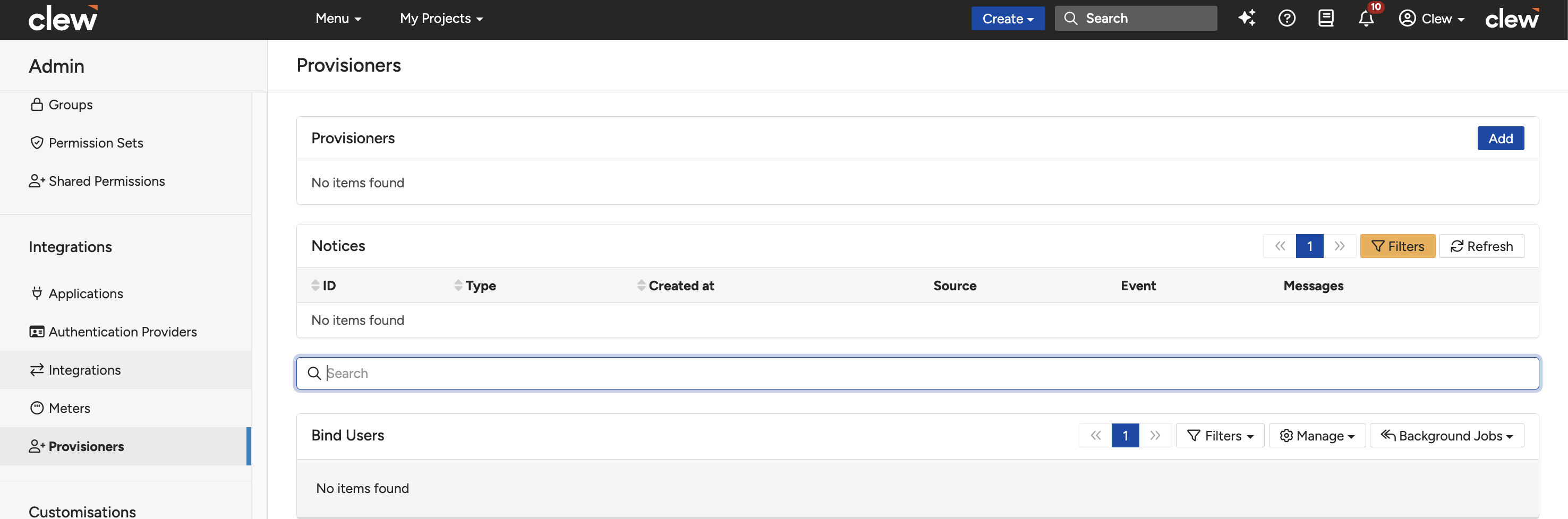Sort Notices by Type column
This screenshot has width=1568, height=519.
click(x=475, y=286)
